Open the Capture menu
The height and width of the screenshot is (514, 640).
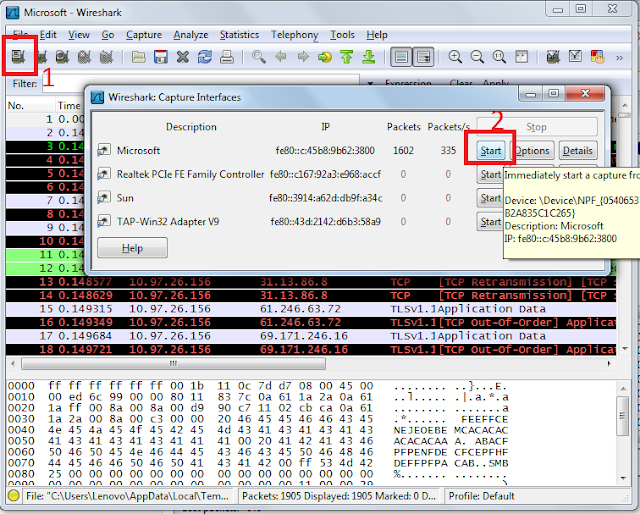(144, 35)
